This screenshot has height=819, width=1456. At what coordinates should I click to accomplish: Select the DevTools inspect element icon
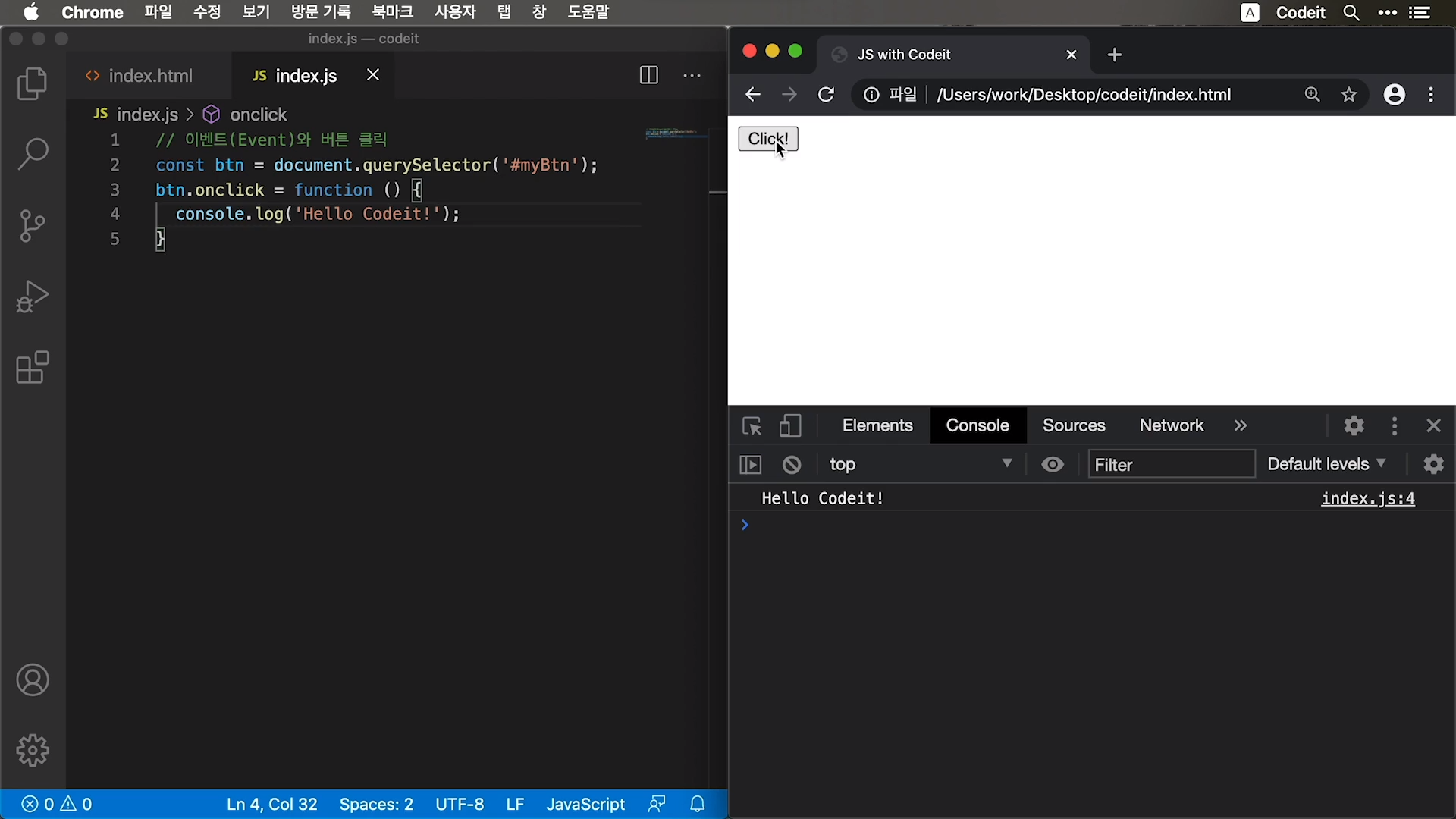[752, 426]
